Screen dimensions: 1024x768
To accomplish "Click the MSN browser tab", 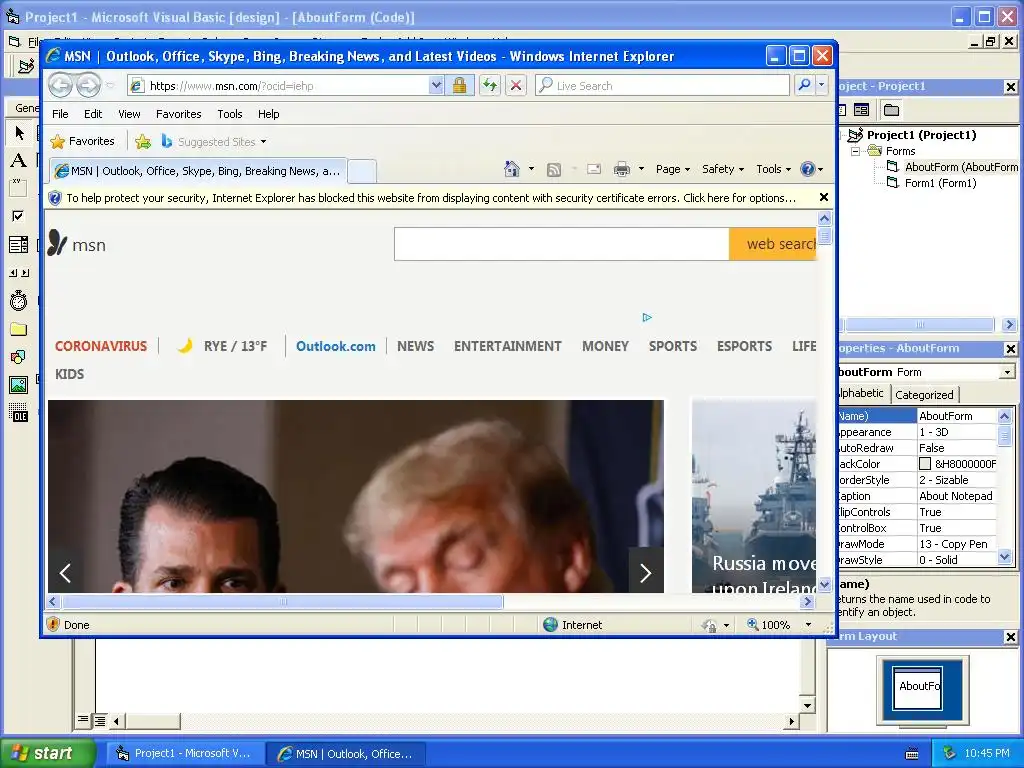I will 198,171.
